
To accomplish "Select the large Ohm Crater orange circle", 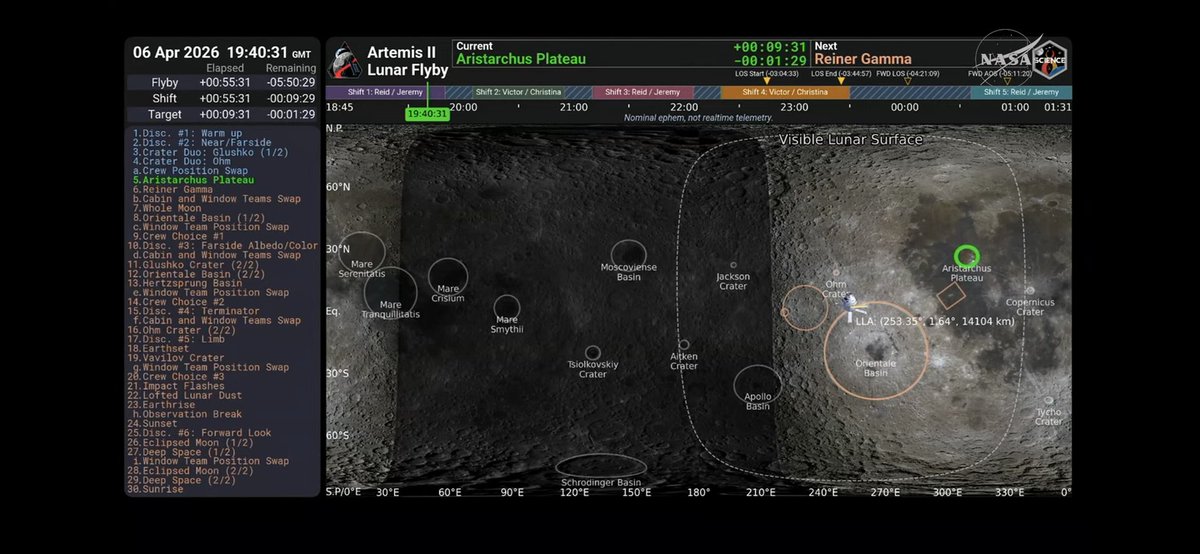I will 804,308.
